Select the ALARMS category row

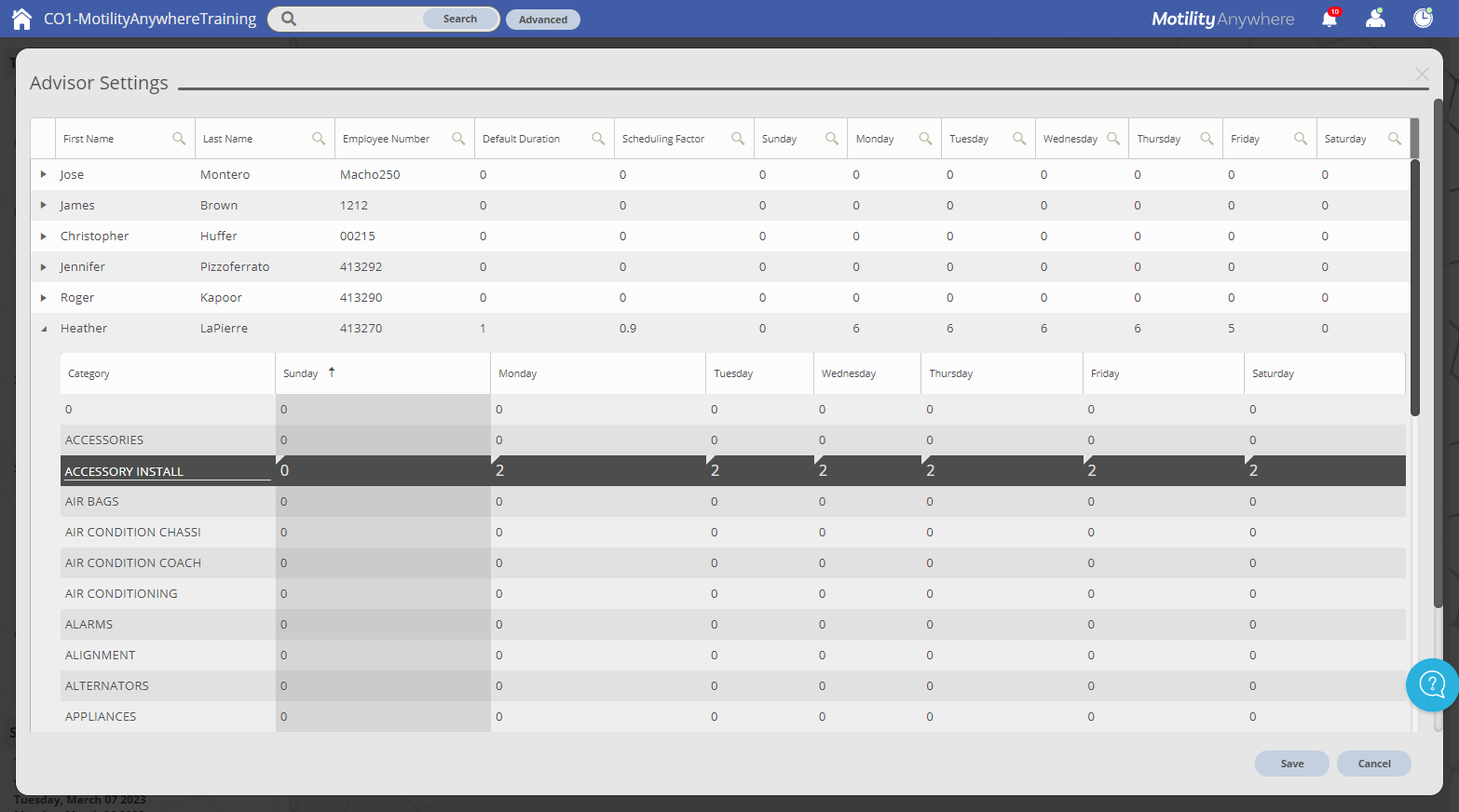(x=733, y=625)
